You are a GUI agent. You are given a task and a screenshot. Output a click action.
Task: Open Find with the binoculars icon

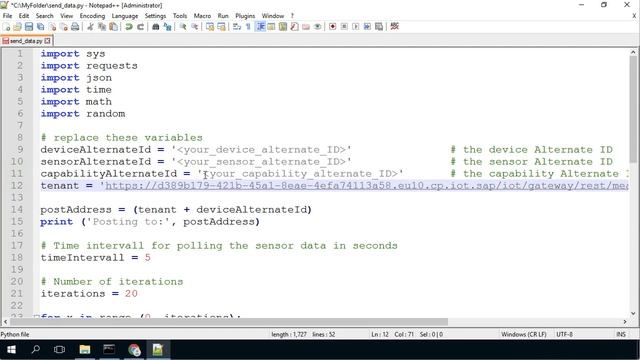156,27
